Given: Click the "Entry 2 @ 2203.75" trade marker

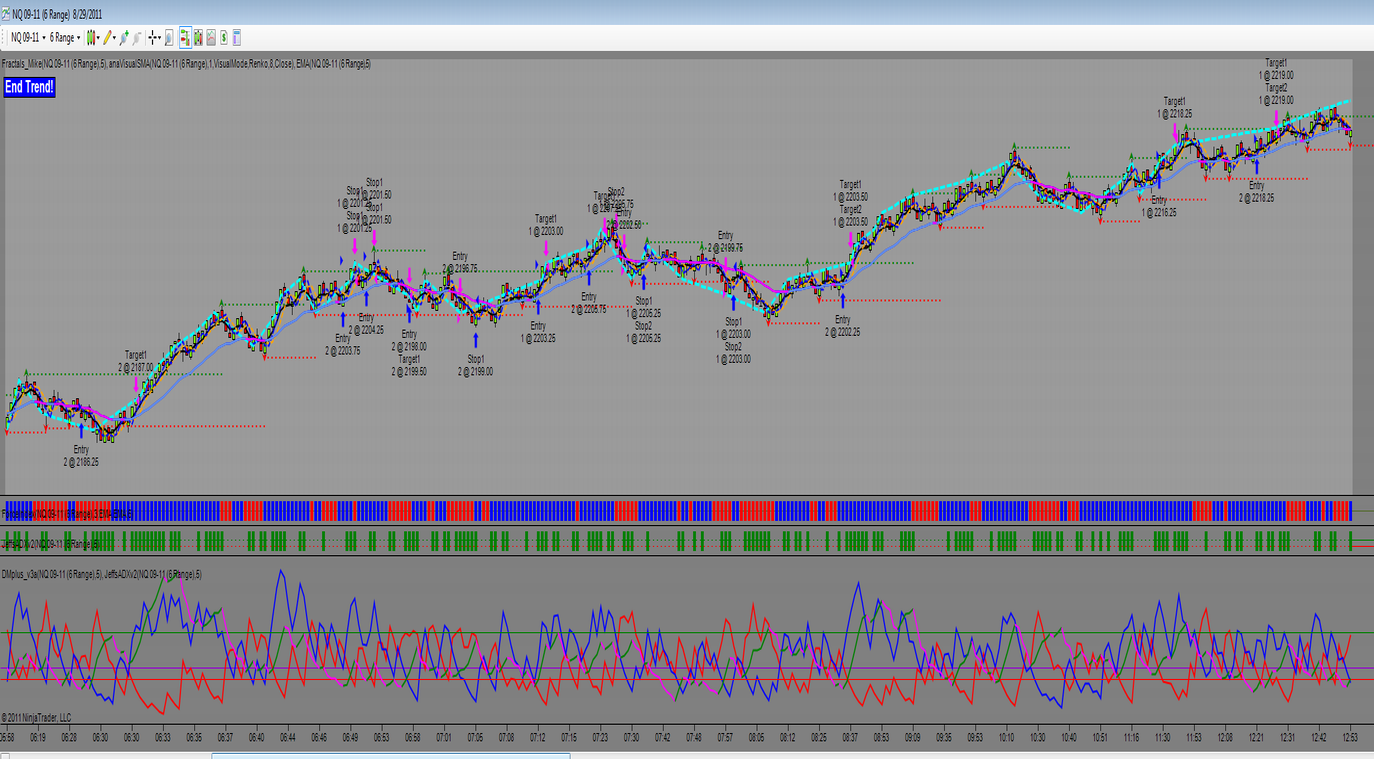Looking at the screenshot, I should (x=343, y=344).
